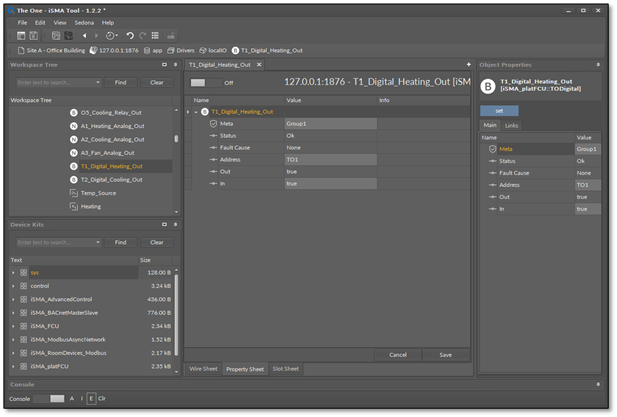Image resolution: width=617 pixels, height=417 pixels.
Task: Toggle the Console switch at the bottom
Action: pos(50,398)
